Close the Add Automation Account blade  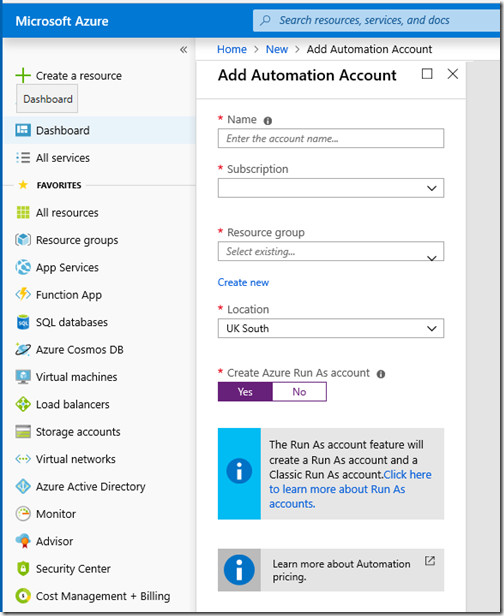coord(453,73)
